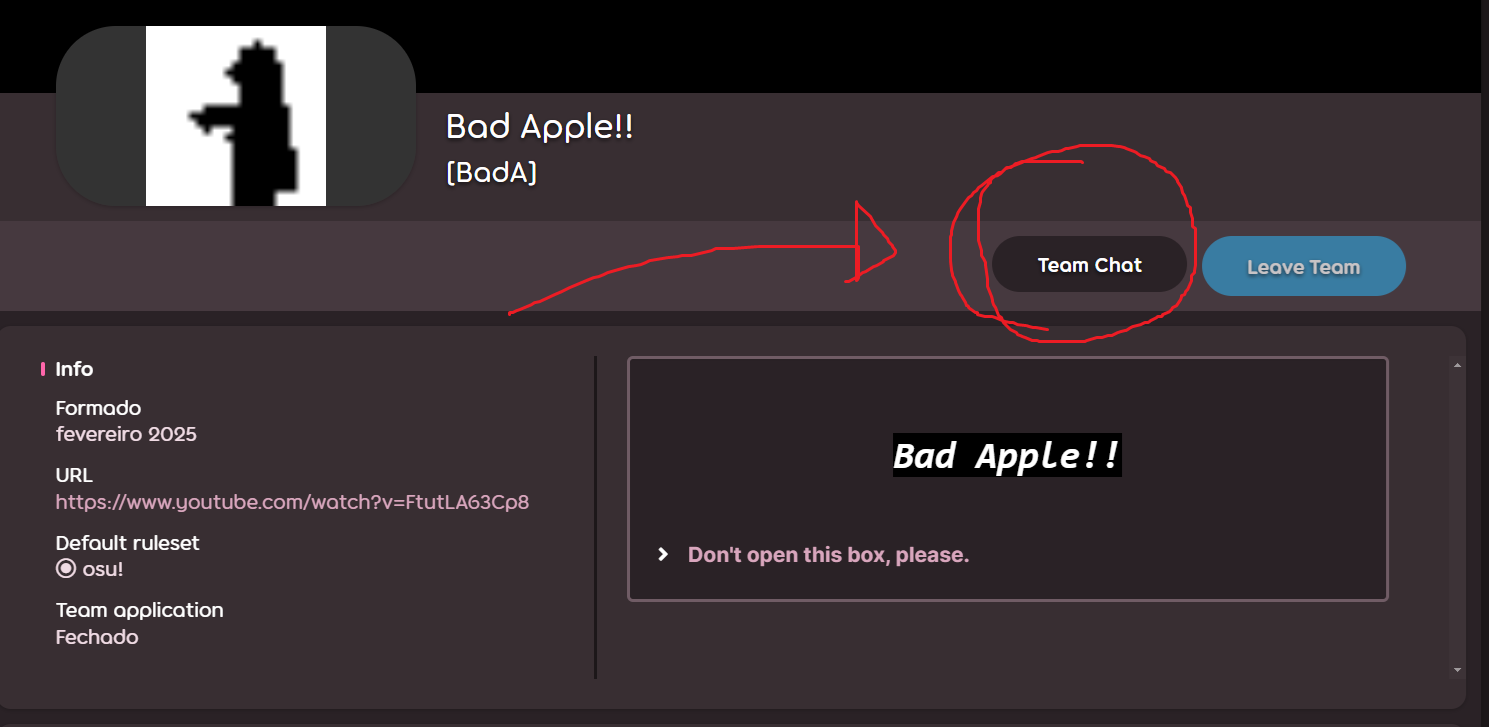This screenshot has height=727, width=1489.
Task: Click the [BadA] team tag
Action: 491,173
